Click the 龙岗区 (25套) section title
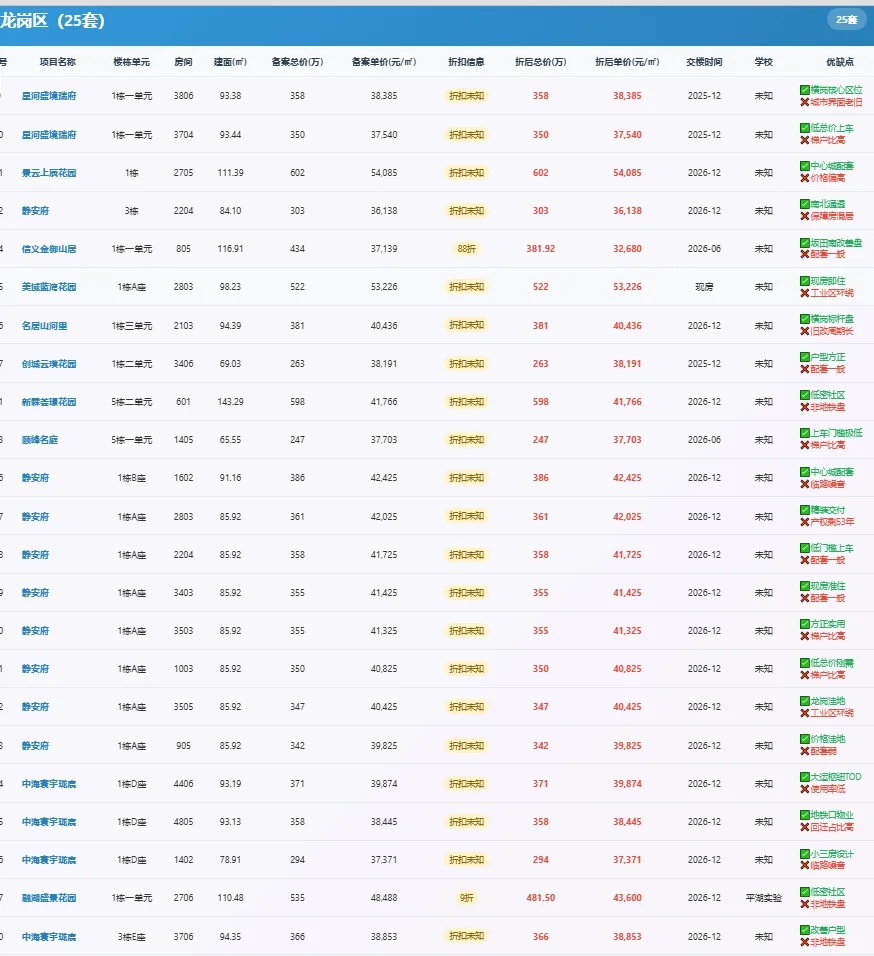Screen dimensions: 874x956 (52, 21)
